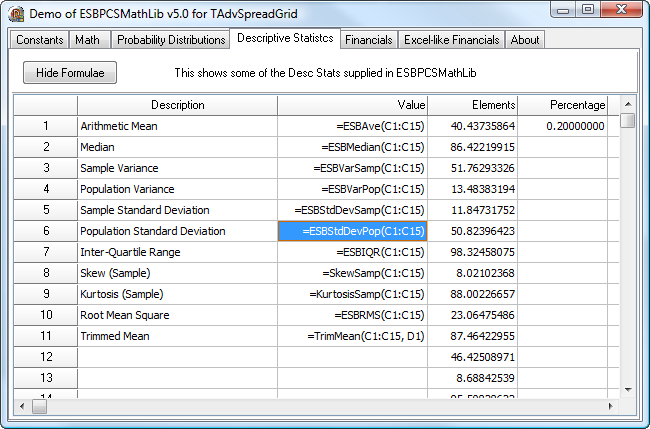Select the element value 88.00226657
Screen dimensions: 650x429
click(x=473, y=294)
